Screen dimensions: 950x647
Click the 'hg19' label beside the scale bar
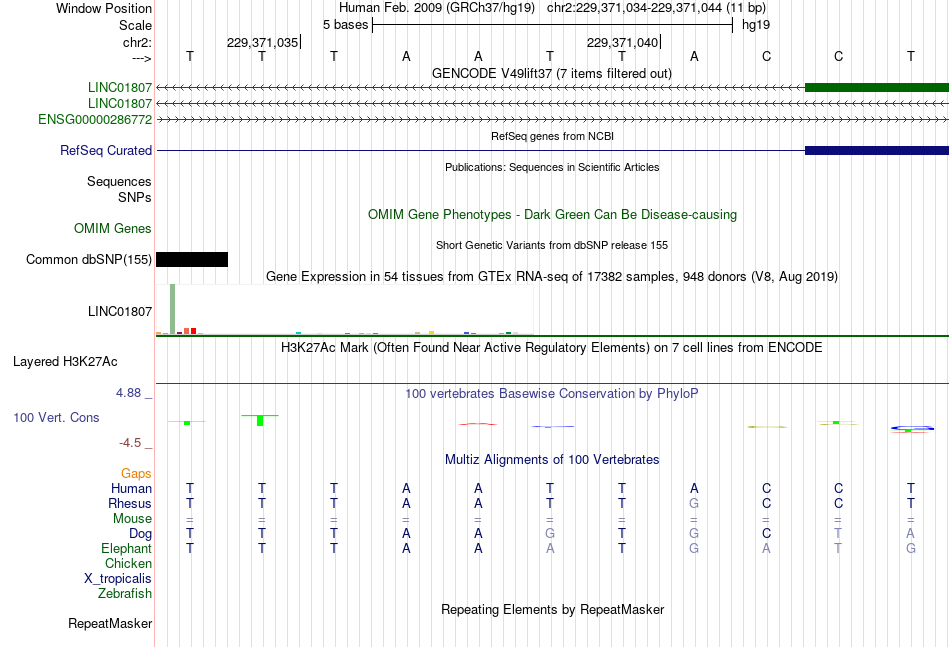(756, 25)
